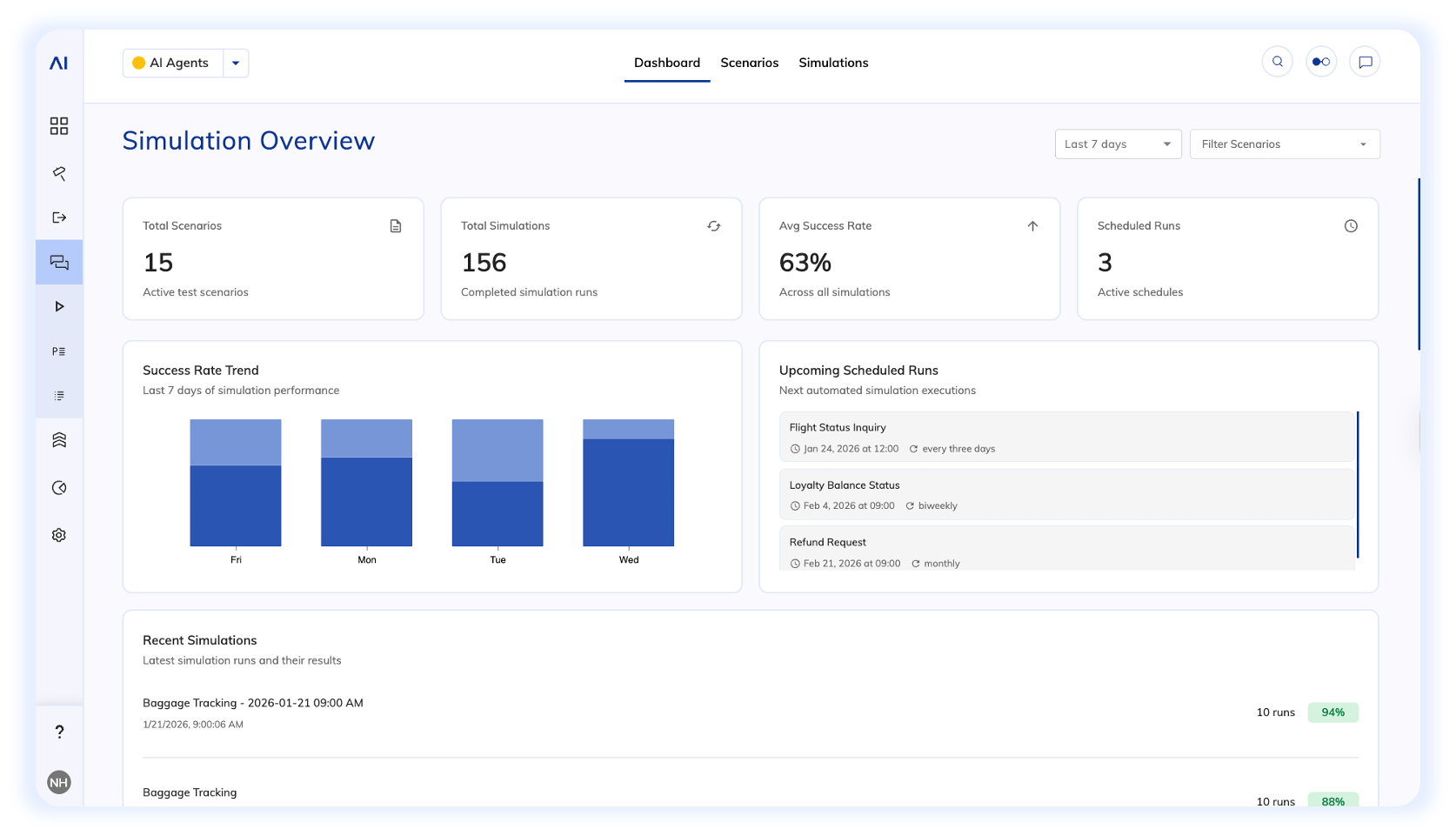Switch to the Scenarios tab
Screen dimensions: 1456x836
pyautogui.click(x=749, y=63)
